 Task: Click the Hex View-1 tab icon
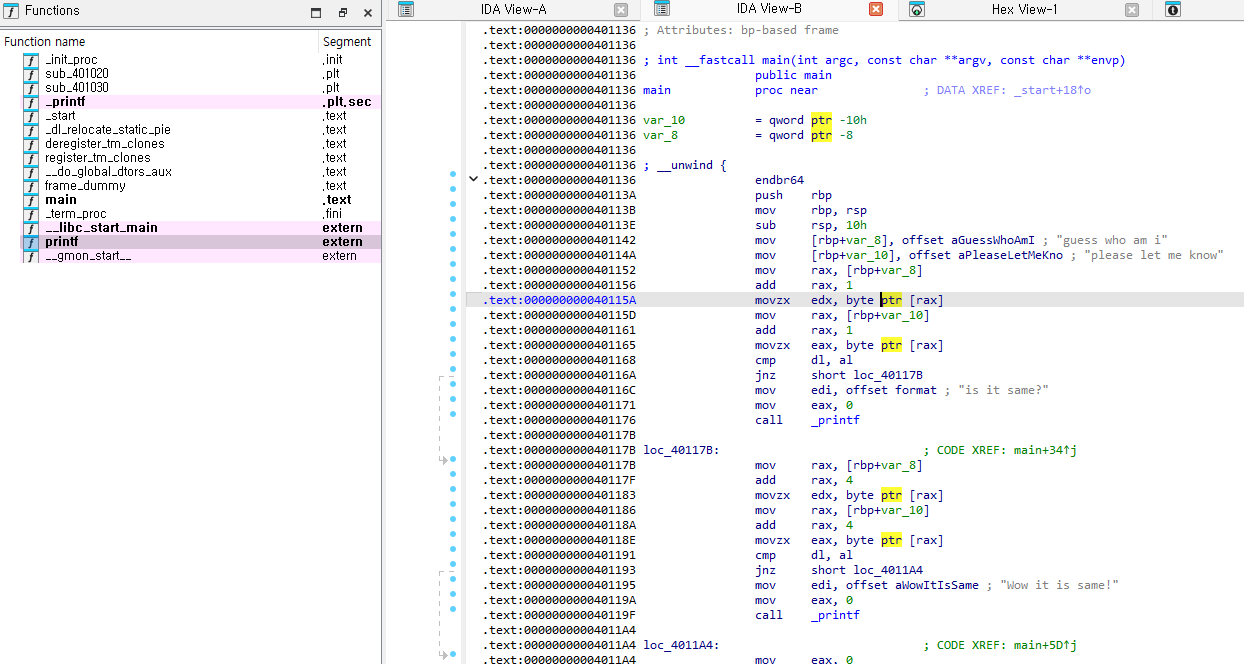coord(917,10)
